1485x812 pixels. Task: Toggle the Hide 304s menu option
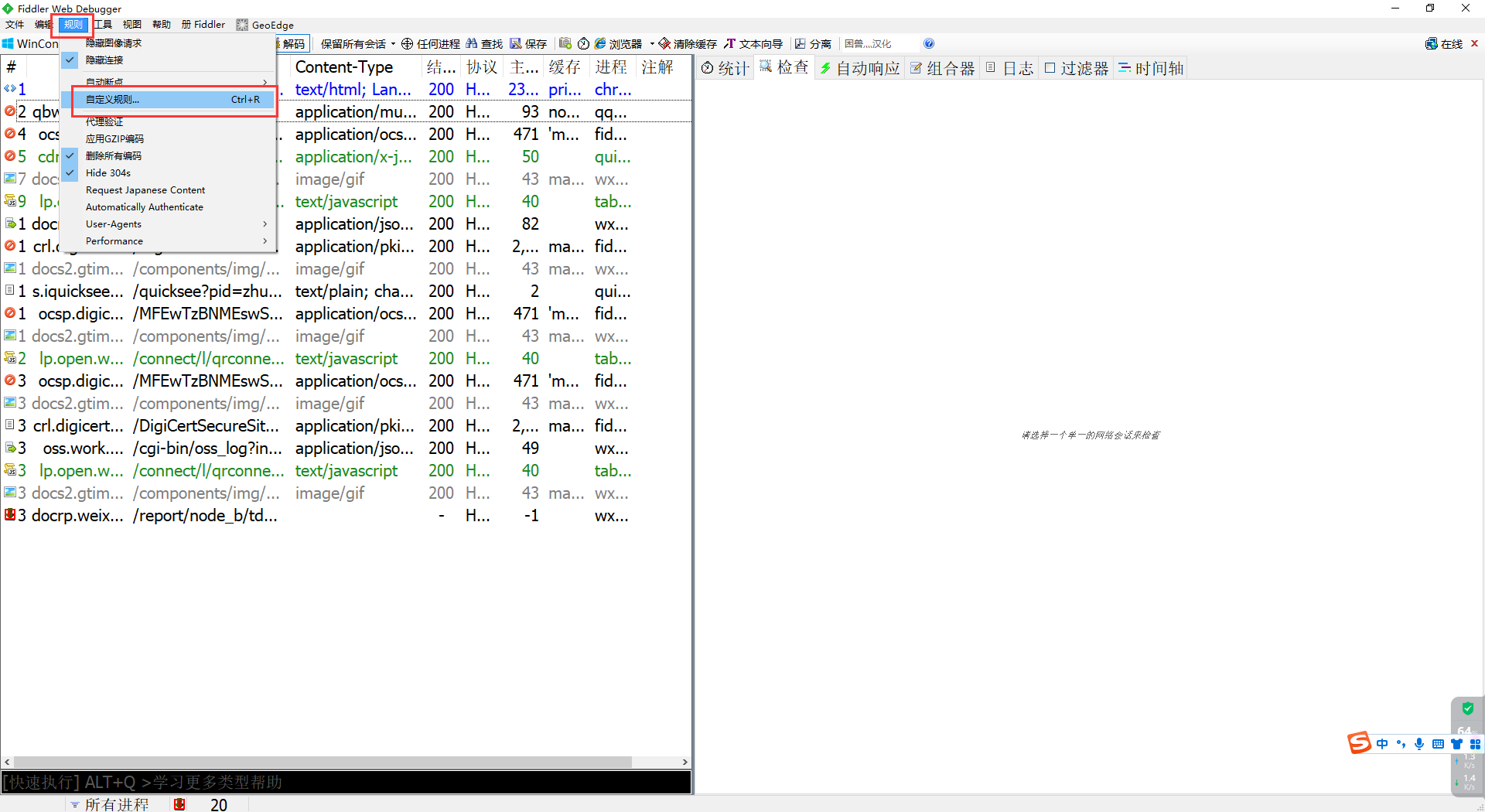[x=108, y=173]
